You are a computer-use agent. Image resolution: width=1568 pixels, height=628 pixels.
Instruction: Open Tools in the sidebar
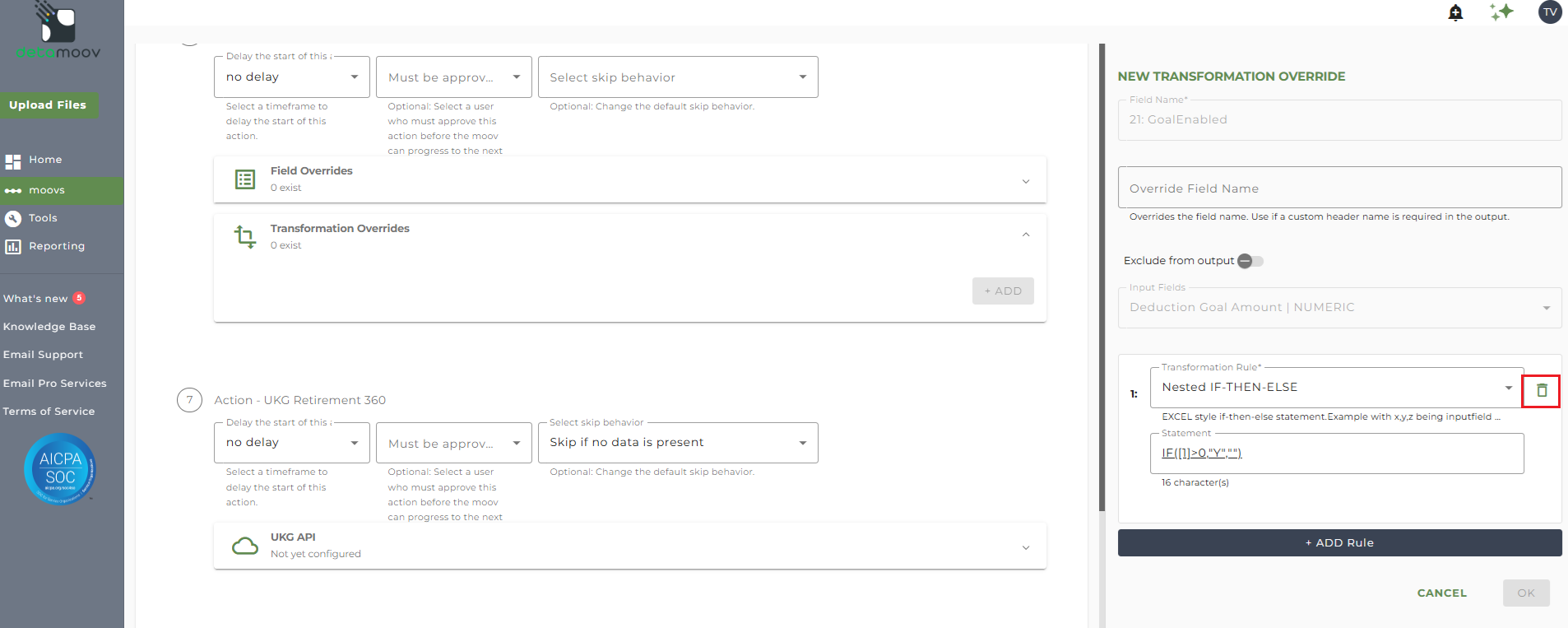click(x=43, y=218)
